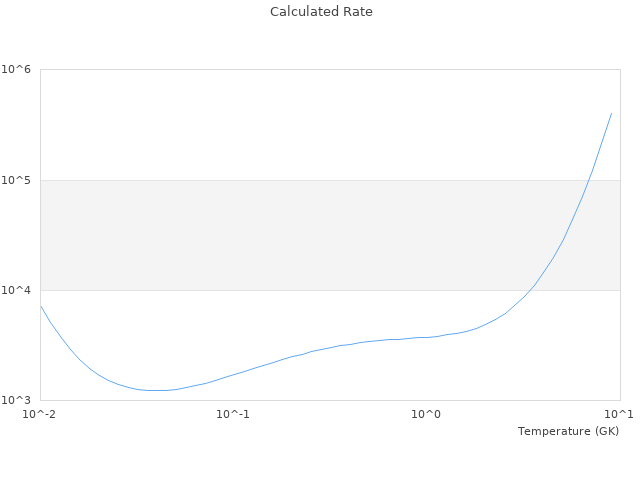Click the blue curve above the 10^0 x-axis tick
640x480 pixels.
coord(427,337)
